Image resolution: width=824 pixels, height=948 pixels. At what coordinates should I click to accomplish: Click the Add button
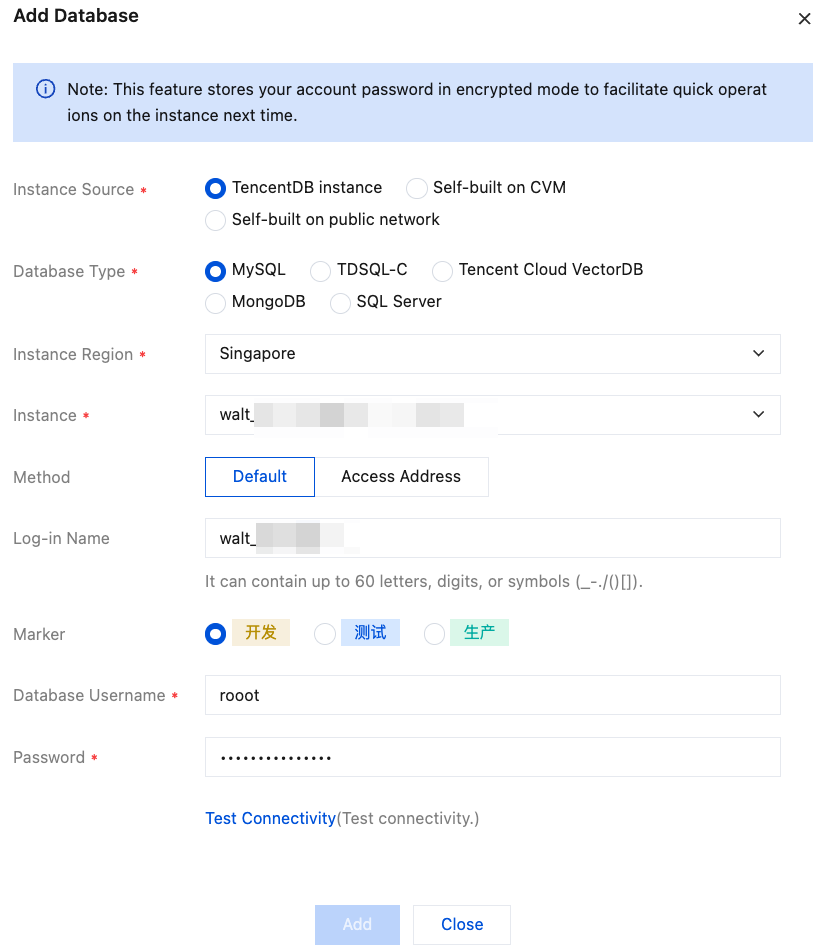click(357, 925)
